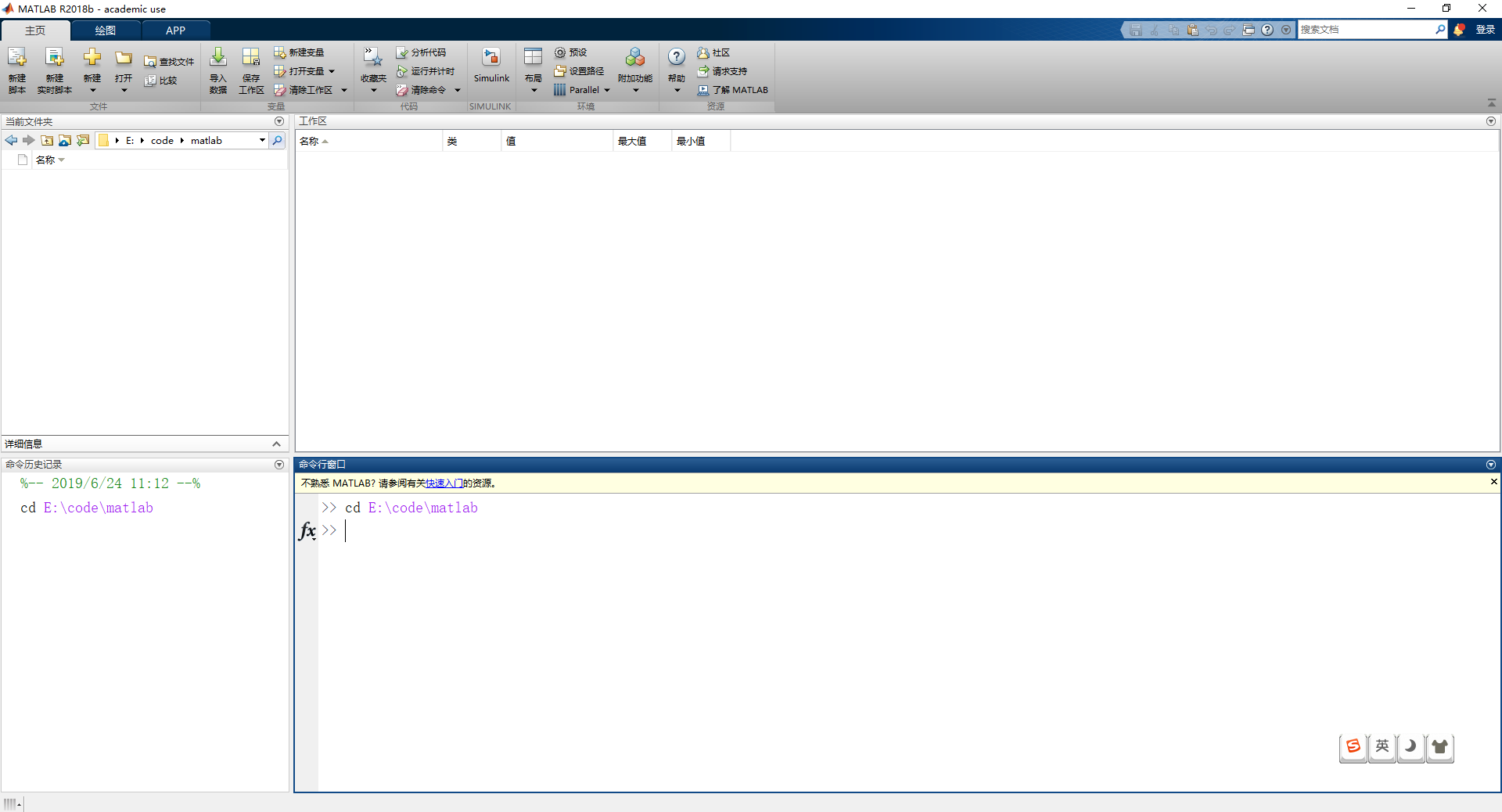Click the Import Data icon
The height and width of the screenshot is (812, 1502).
point(218,59)
